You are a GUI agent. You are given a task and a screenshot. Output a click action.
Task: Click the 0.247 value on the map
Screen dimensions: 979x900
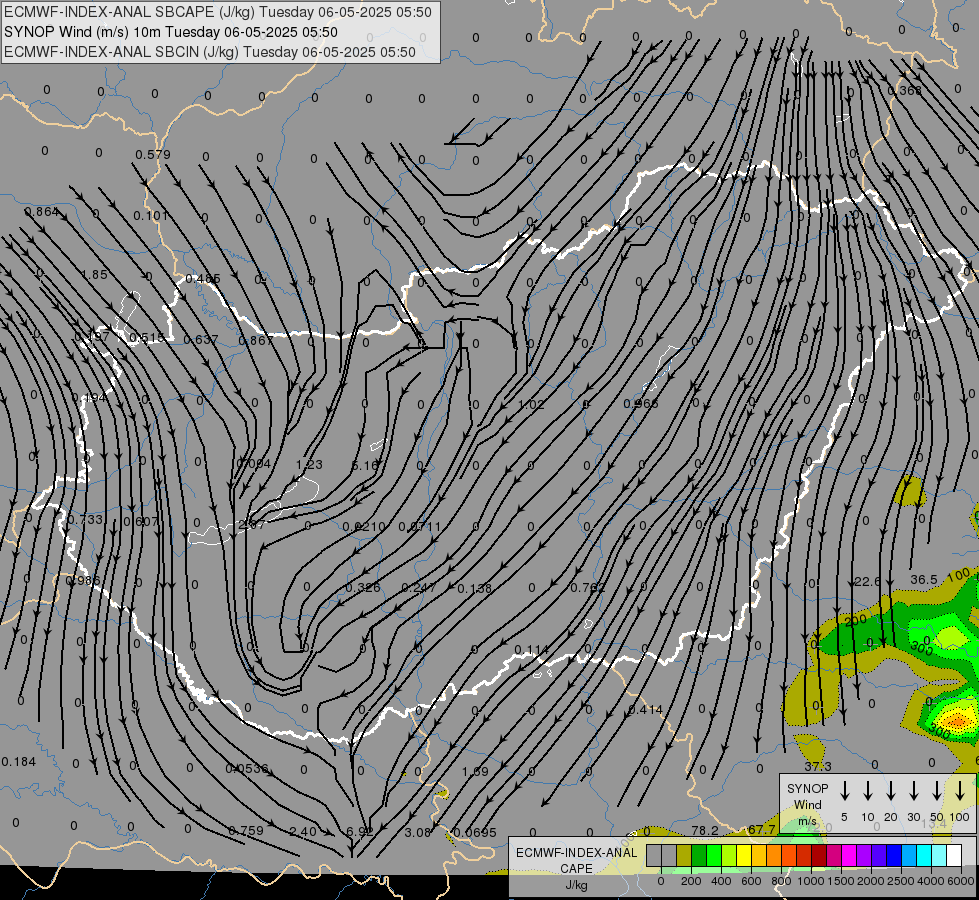pos(418,587)
